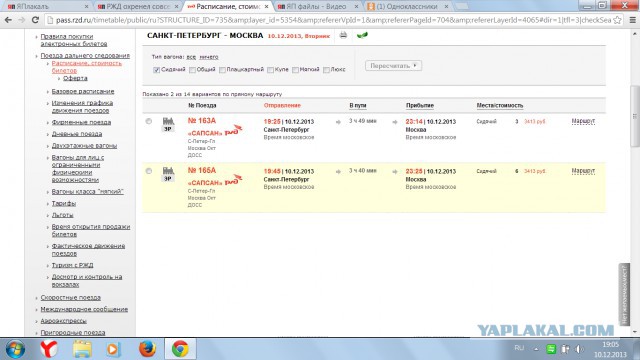The height and width of the screenshot is (360, 640).
Task: Open the Chrome menu icon
Action: (x=632, y=20)
